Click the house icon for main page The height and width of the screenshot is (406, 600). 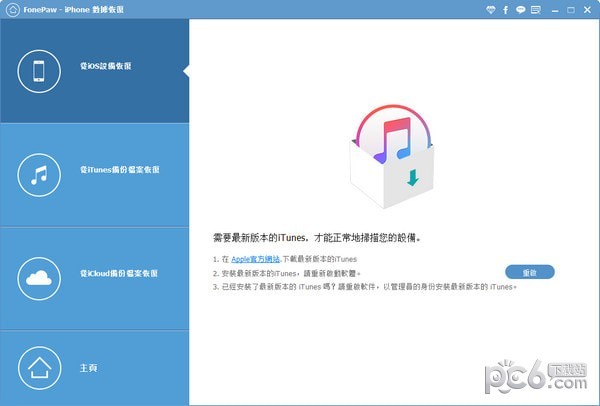[x=39, y=368]
